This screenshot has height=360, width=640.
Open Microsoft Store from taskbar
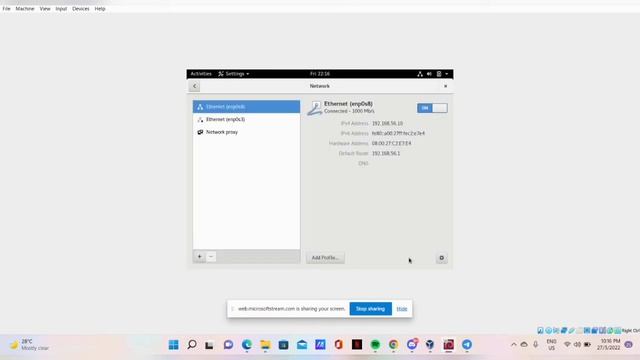click(x=283, y=345)
